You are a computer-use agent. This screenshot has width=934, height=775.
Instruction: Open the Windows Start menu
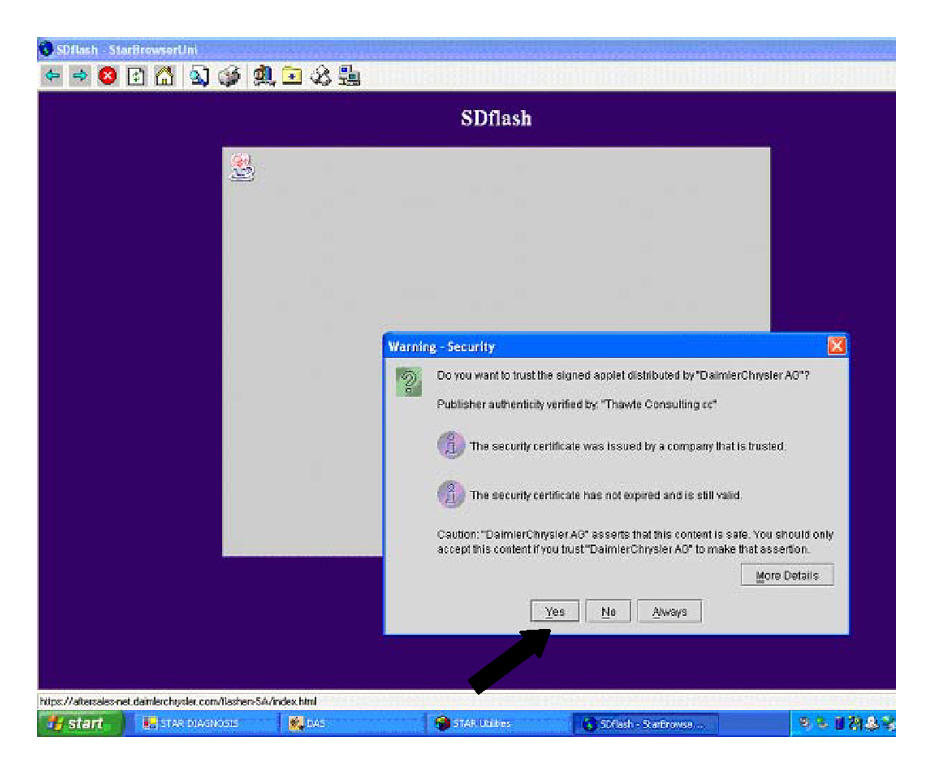tap(80, 724)
